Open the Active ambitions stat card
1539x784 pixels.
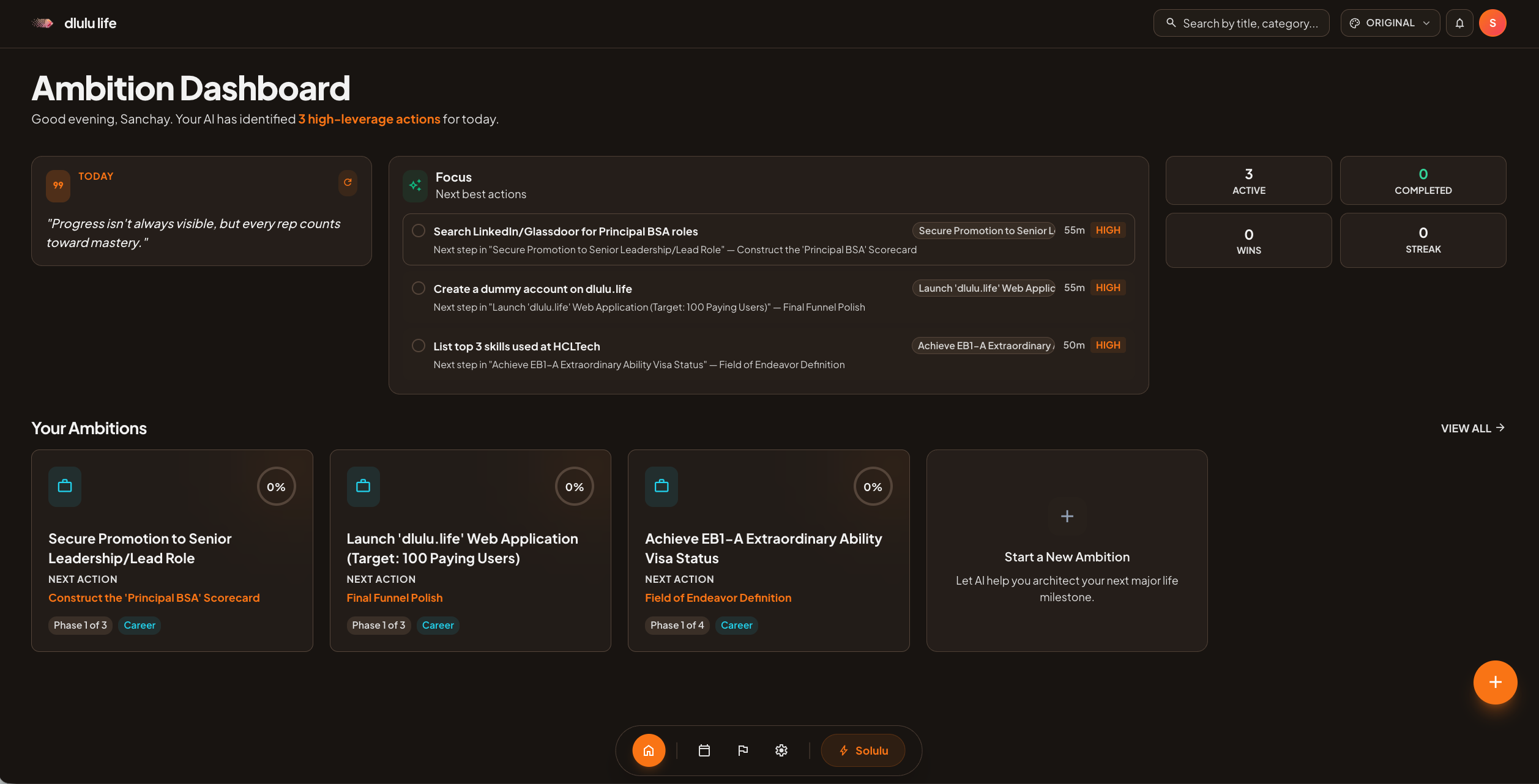point(1248,180)
